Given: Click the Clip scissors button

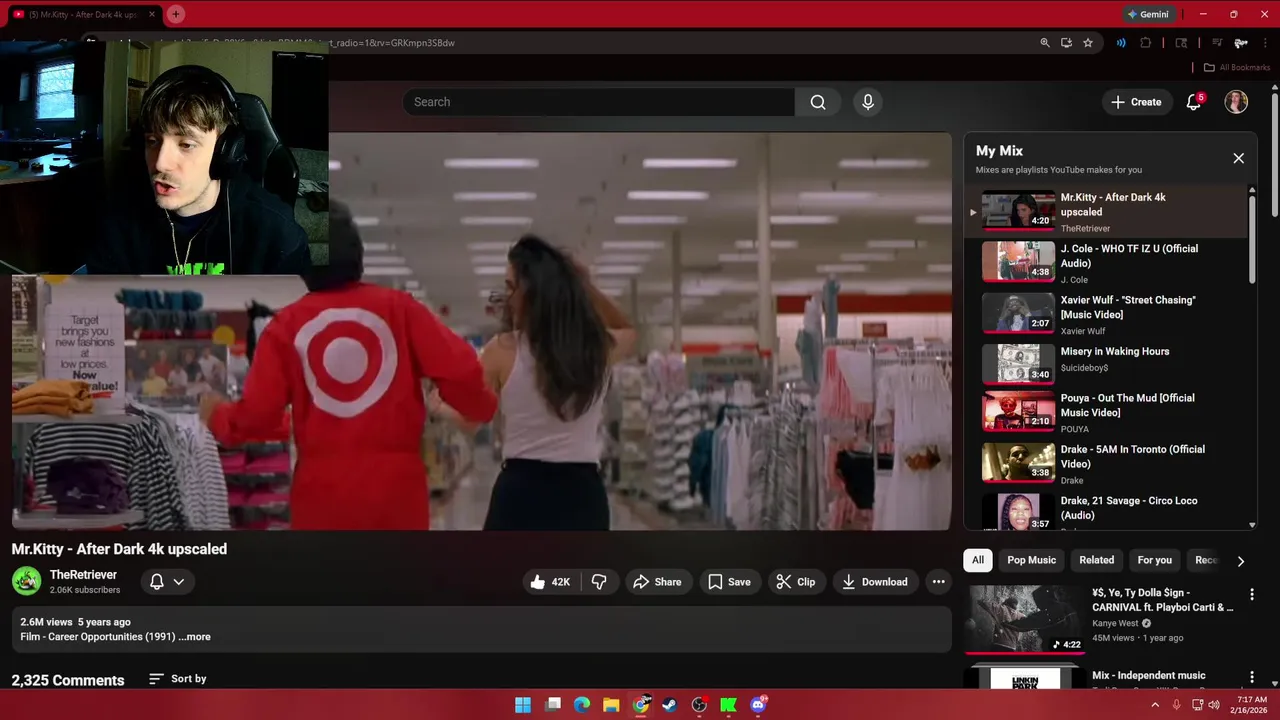Looking at the screenshot, I should [x=796, y=582].
